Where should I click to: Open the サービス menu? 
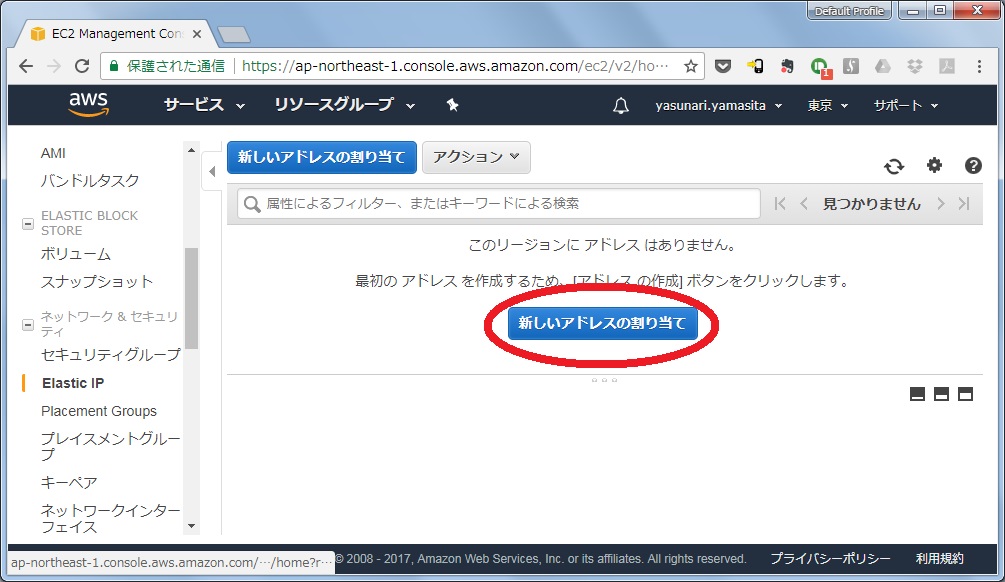pos(204,105)
